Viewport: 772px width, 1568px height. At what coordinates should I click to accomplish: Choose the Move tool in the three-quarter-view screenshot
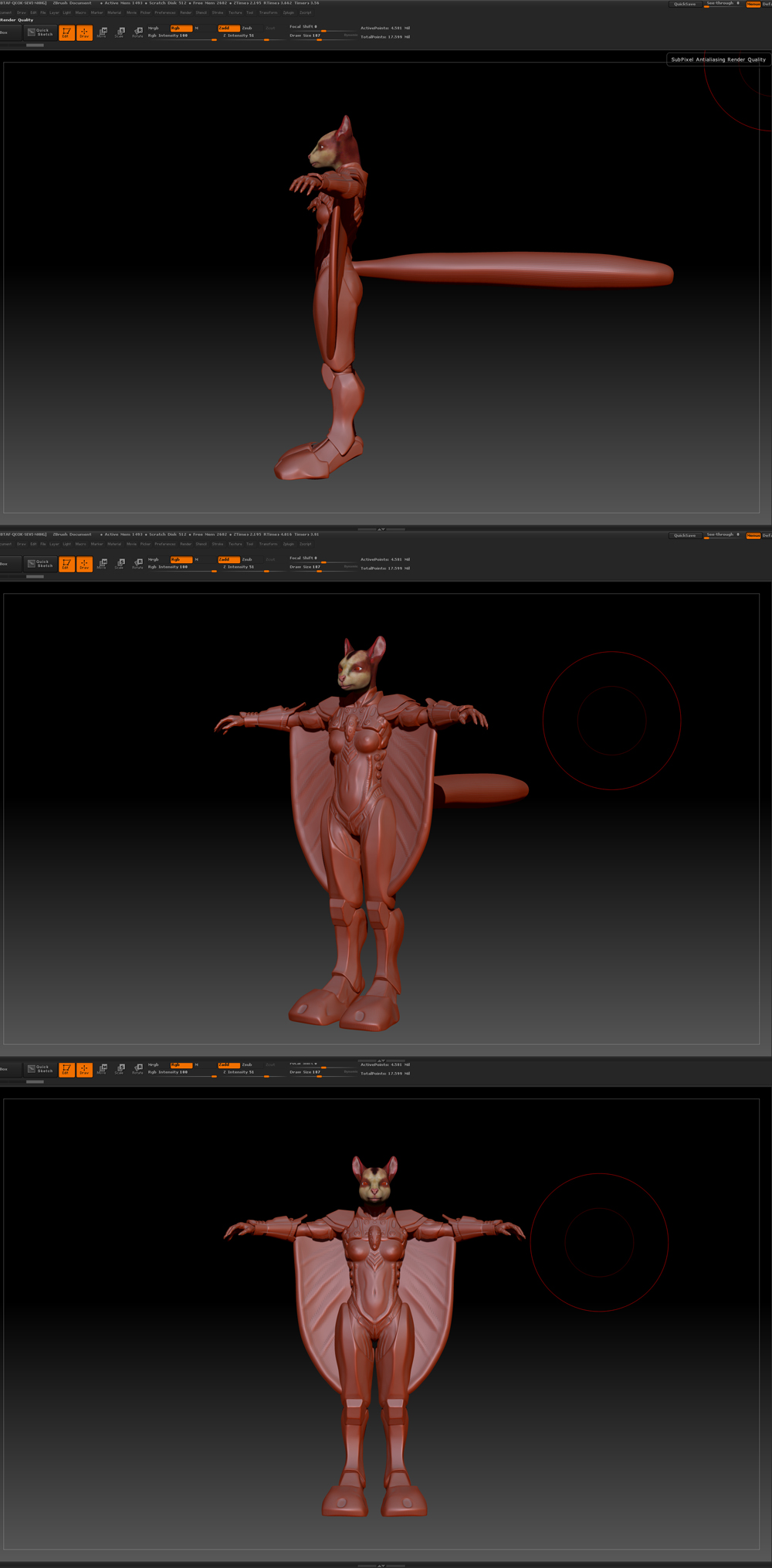tap(102, 564)
